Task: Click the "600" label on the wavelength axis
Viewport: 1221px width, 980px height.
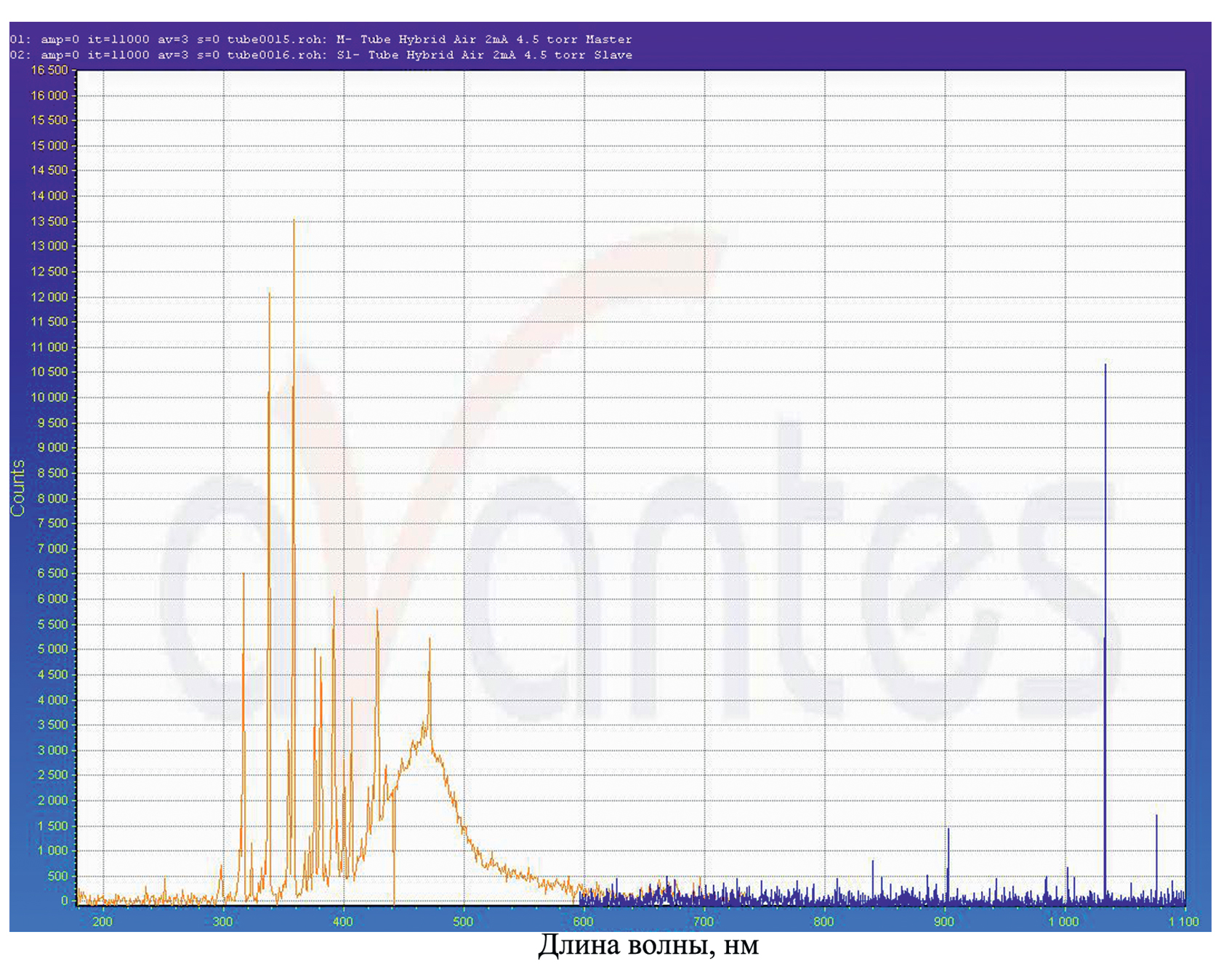Action: tap(583, 922)
